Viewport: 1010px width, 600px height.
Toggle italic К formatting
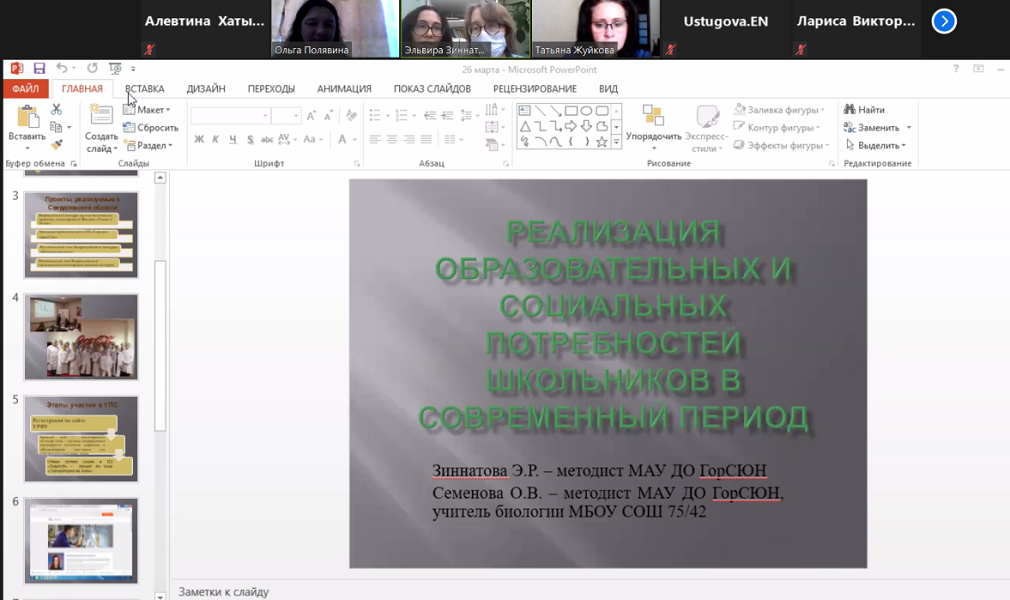[x=215, y=140]
